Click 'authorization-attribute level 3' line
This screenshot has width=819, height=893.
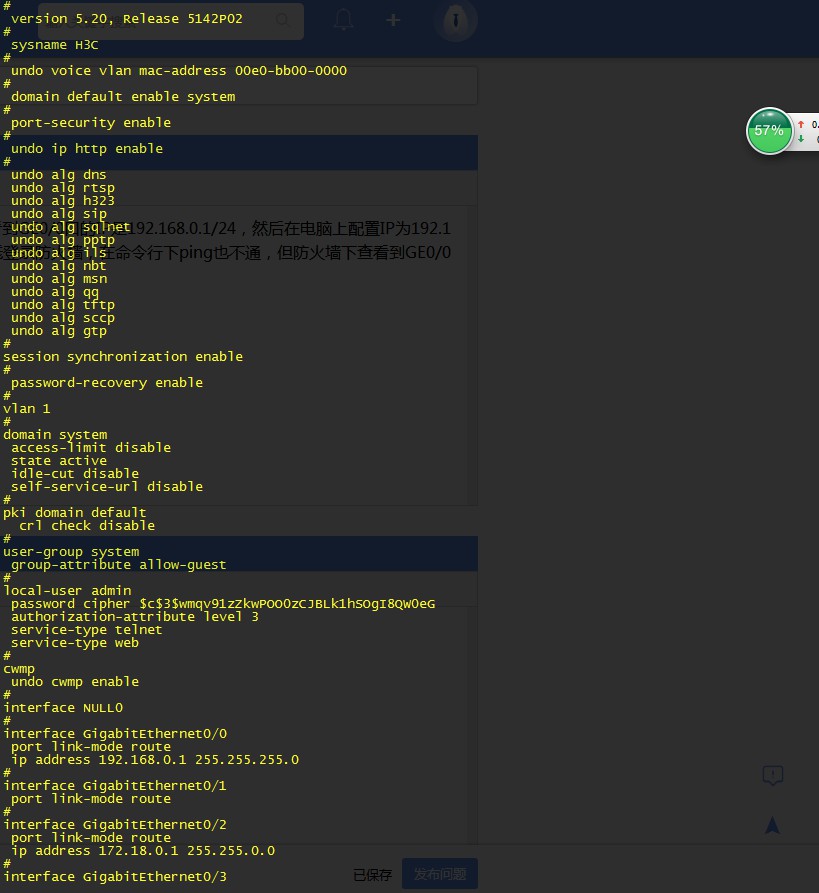pos(135,617)
